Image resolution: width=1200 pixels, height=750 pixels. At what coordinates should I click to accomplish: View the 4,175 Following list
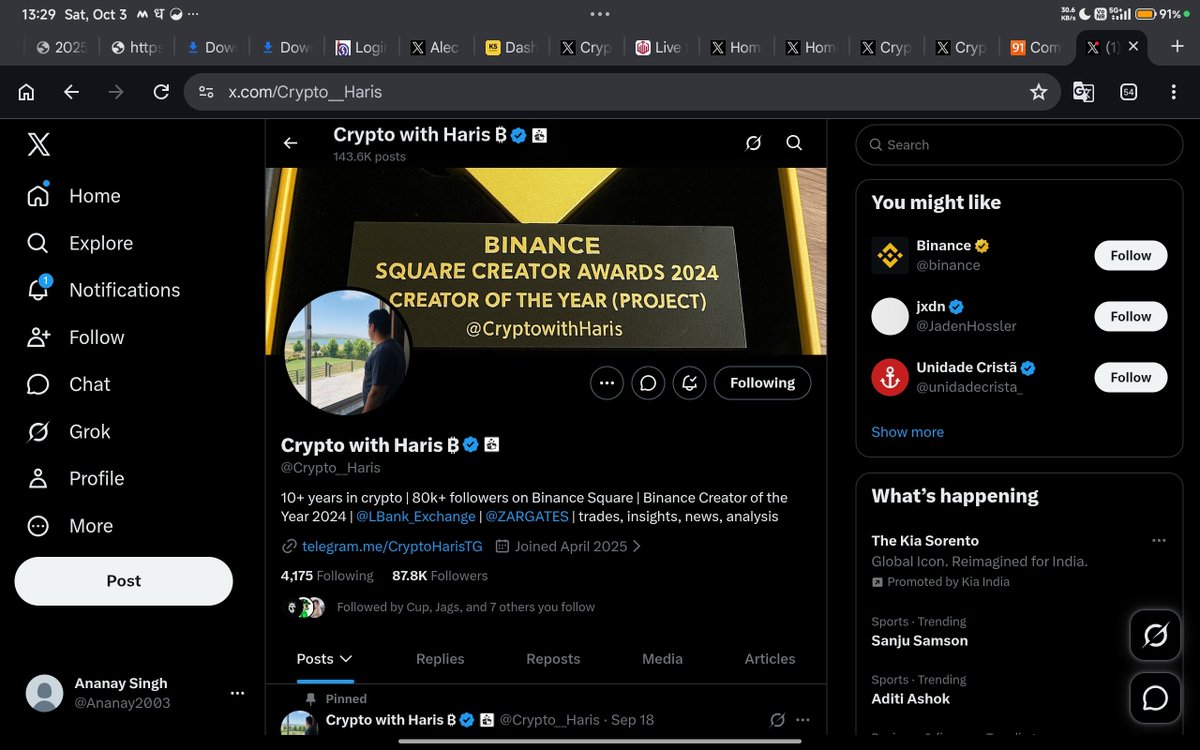327,576
